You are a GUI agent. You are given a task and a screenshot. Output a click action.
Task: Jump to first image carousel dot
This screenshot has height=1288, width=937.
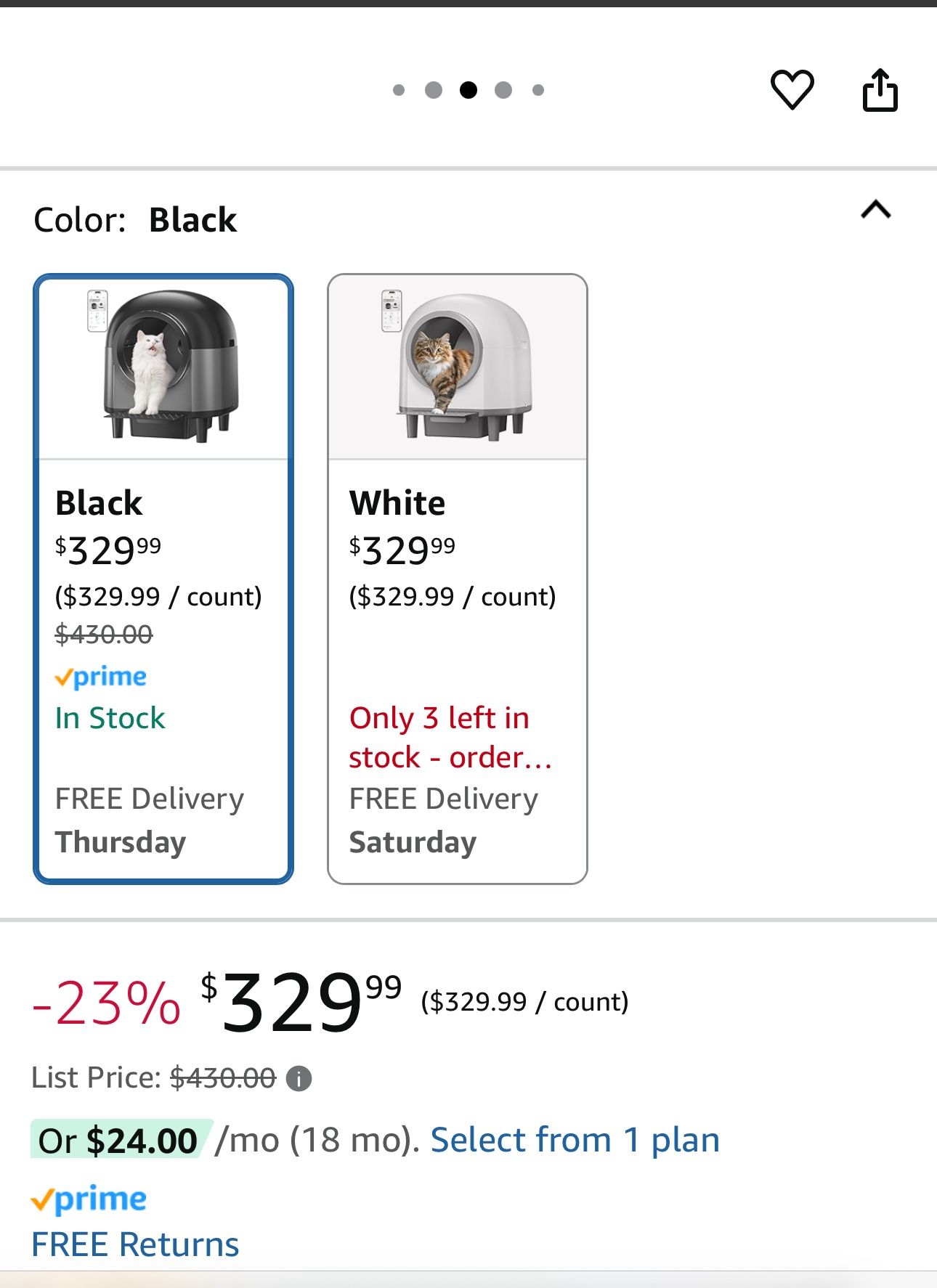point(398,90)
